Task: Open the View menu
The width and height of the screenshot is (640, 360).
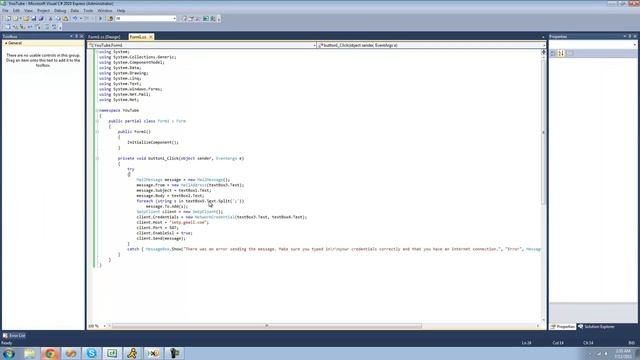Action: click(x=28, y=11)
